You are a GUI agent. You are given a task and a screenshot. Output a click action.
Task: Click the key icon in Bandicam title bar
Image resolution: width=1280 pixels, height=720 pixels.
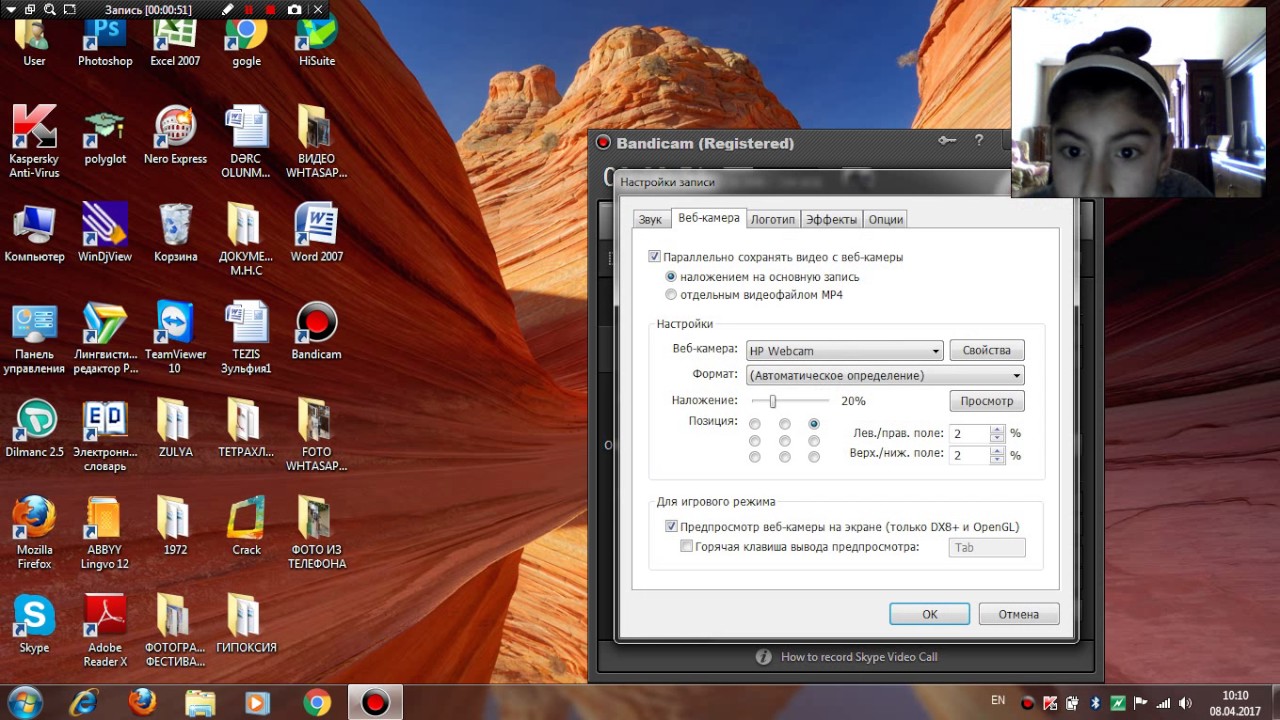[947, 141]
